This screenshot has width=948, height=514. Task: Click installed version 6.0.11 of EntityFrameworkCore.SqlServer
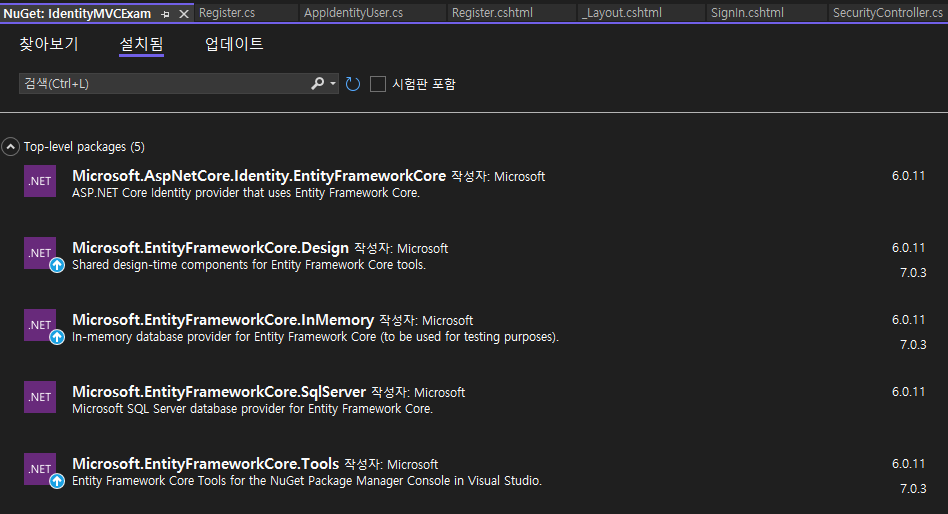pyautogui.click(x=908, y=392)
